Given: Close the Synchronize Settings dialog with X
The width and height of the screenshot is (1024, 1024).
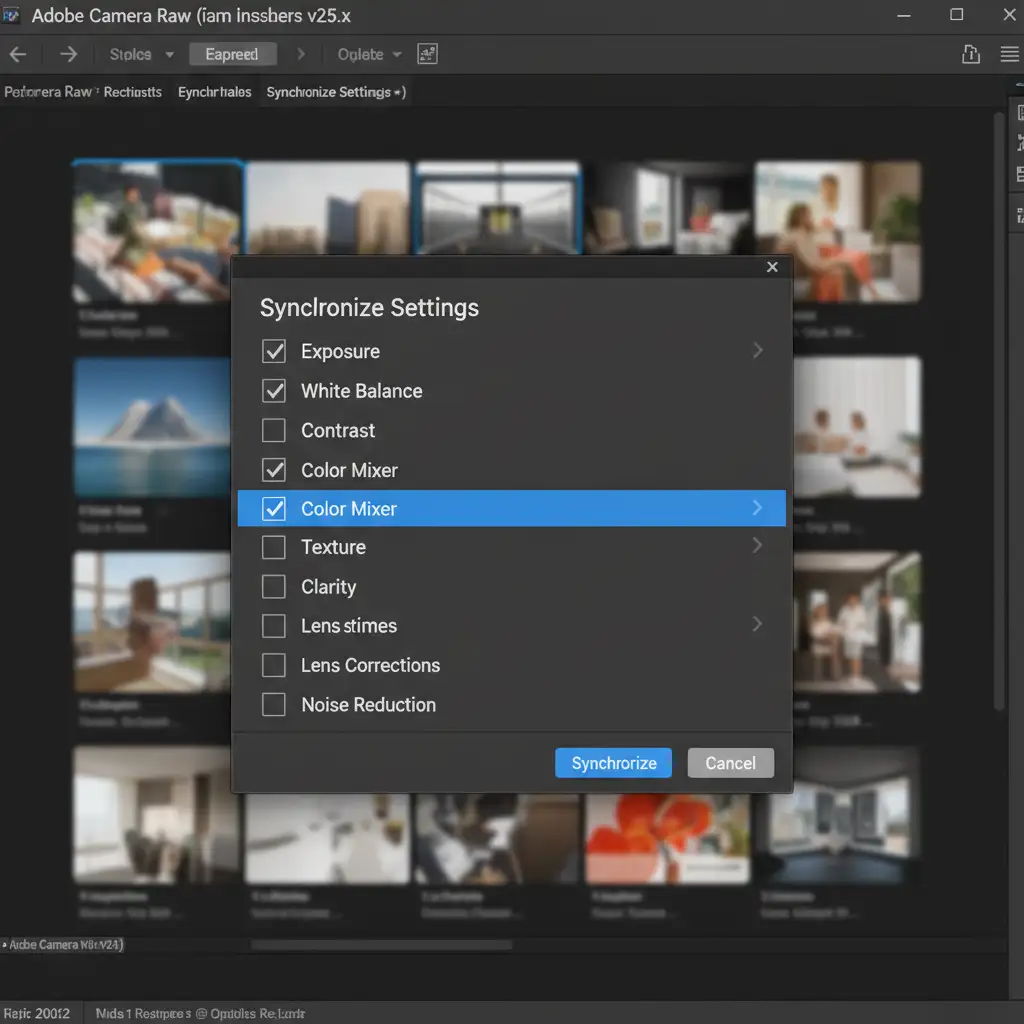Looking at the screenshot, I should [772, 267].
